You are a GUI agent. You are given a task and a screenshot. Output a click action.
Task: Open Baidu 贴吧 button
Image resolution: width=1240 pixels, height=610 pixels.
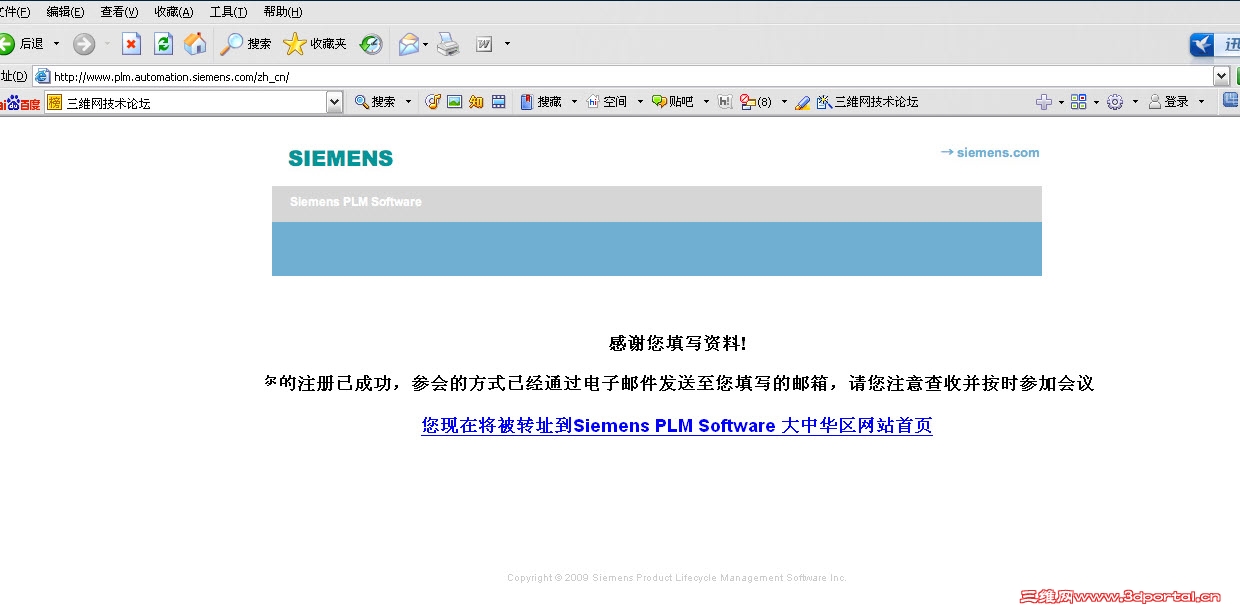click(x=672, y=102)
